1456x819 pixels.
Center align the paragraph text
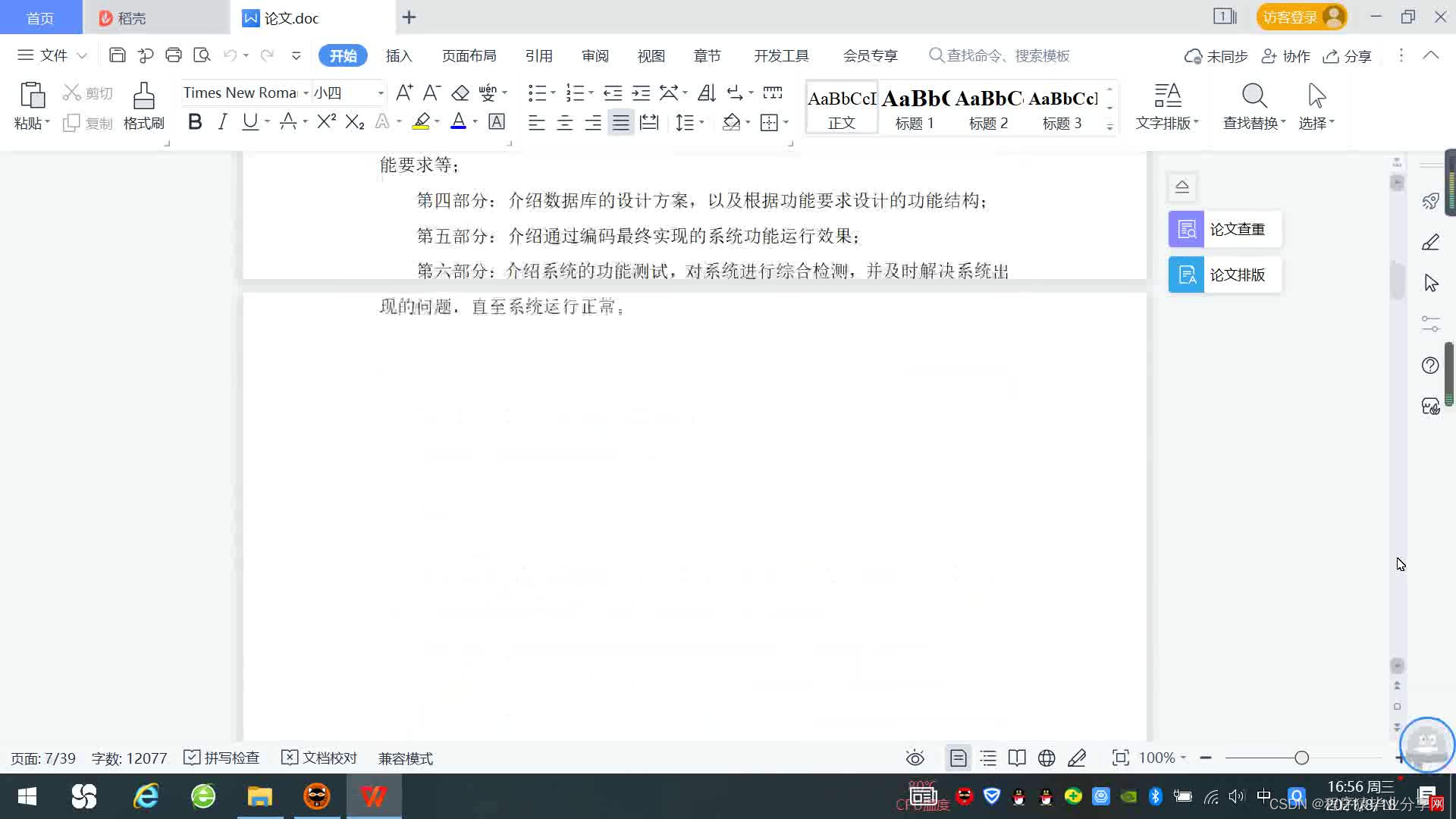pos(565,123)
